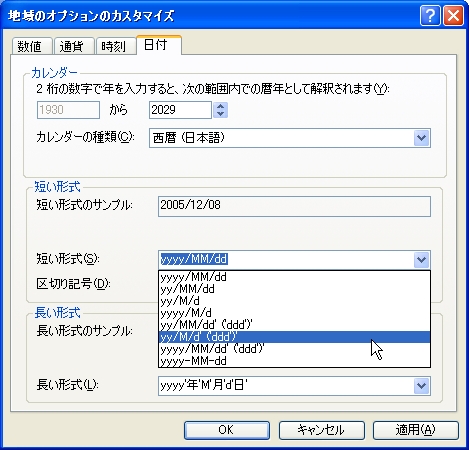Screen dimensions: 469x450
Task: Pick yyyy/M/d in the dropdown list
Action: pyautogui.click(x=294, y=313)
